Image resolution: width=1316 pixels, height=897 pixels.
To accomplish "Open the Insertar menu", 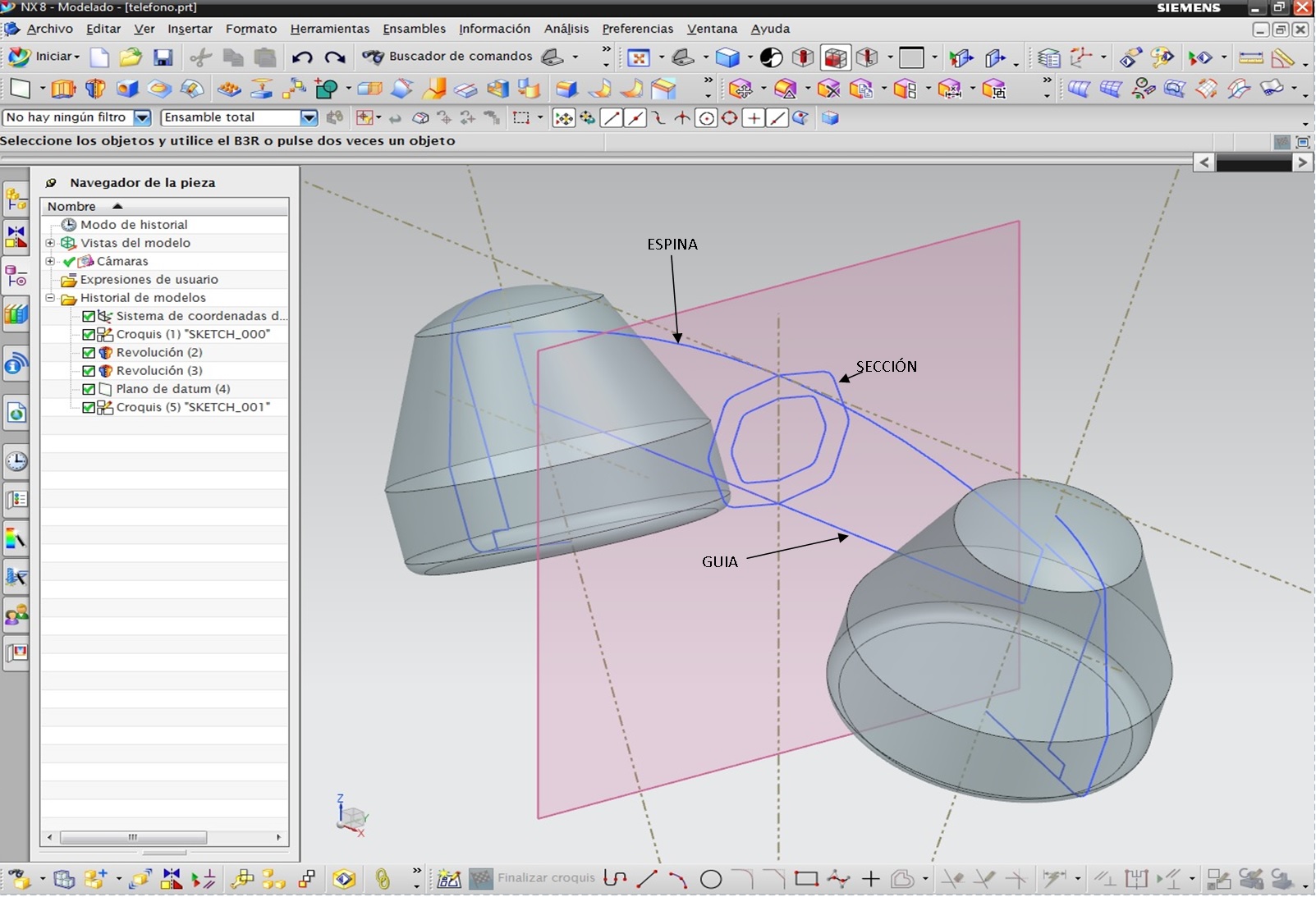I will pyautogui.click(x=190, y=29).
